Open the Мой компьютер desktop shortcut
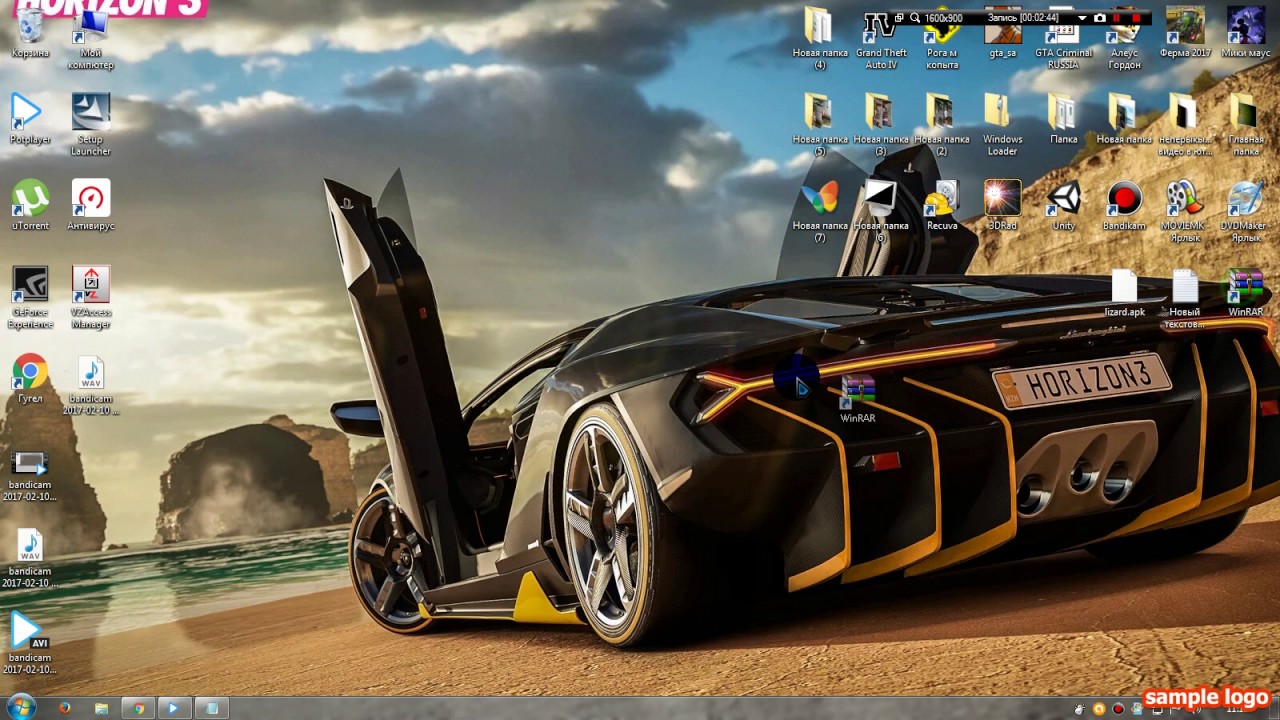1280x720 pixels. pyautogui.click(x=91, y=40)
